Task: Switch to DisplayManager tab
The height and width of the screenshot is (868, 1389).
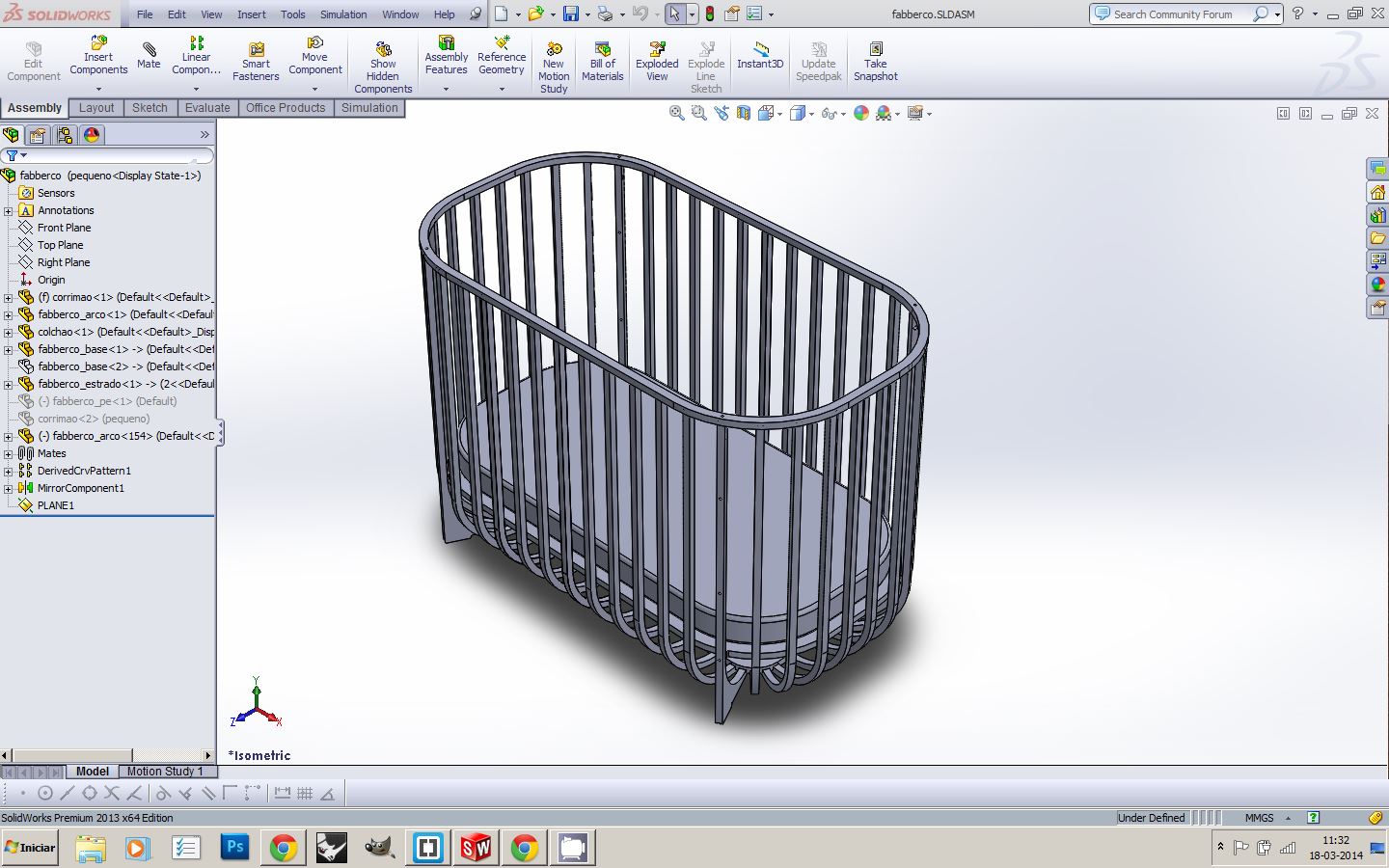Action: pyautogui.click(x=92, y=135)
